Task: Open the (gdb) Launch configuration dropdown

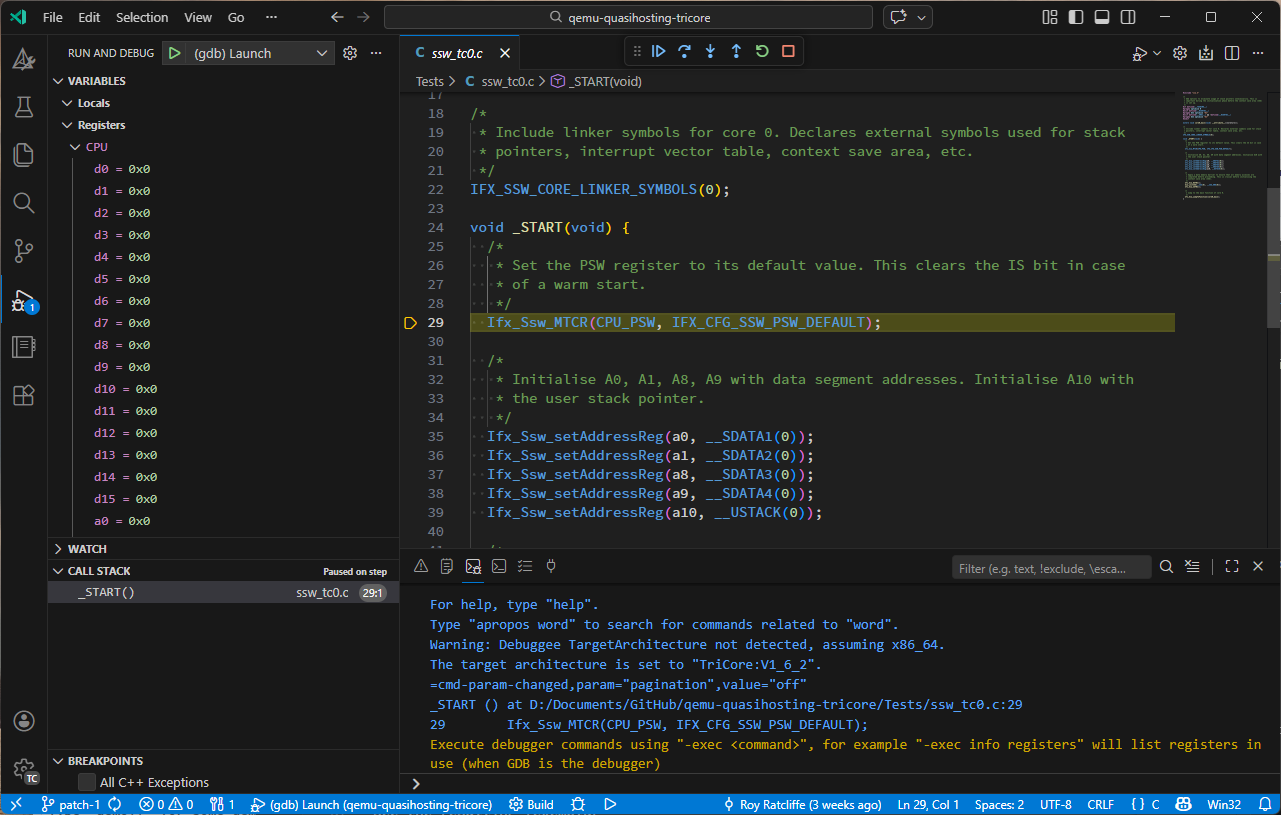Action: pyautogui.click(x=323, y=53)
